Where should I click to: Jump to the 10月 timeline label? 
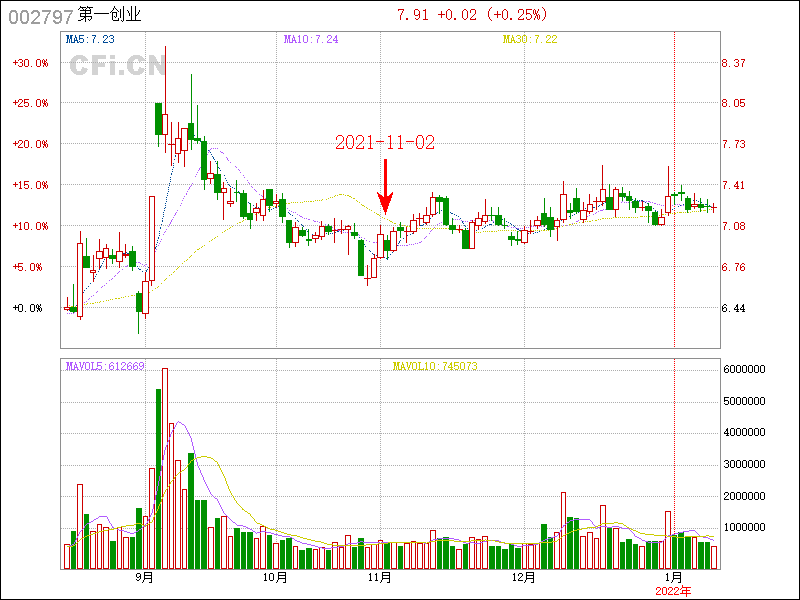[x=275, y=578]
